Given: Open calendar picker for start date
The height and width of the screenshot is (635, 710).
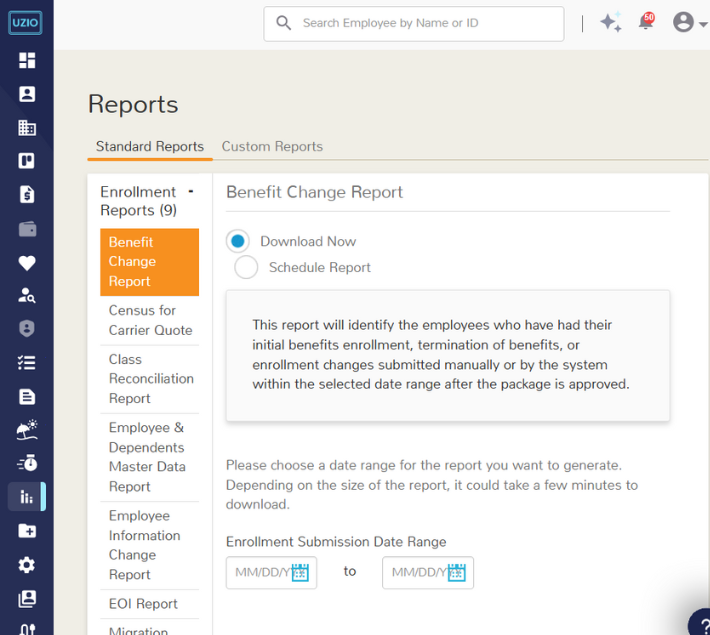Looking at the screenshot, I should 300,572.
